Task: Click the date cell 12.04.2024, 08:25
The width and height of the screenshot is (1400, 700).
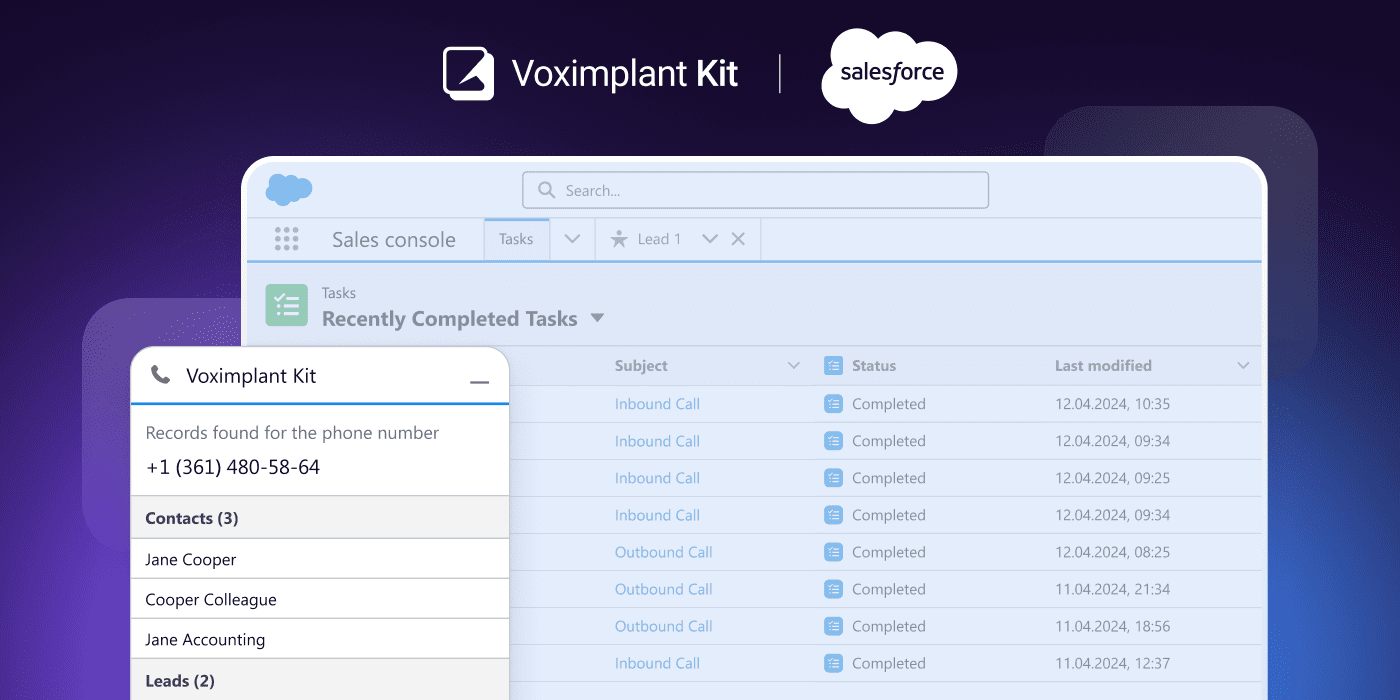Action: pyautogui.click(x=1112, y=552)
